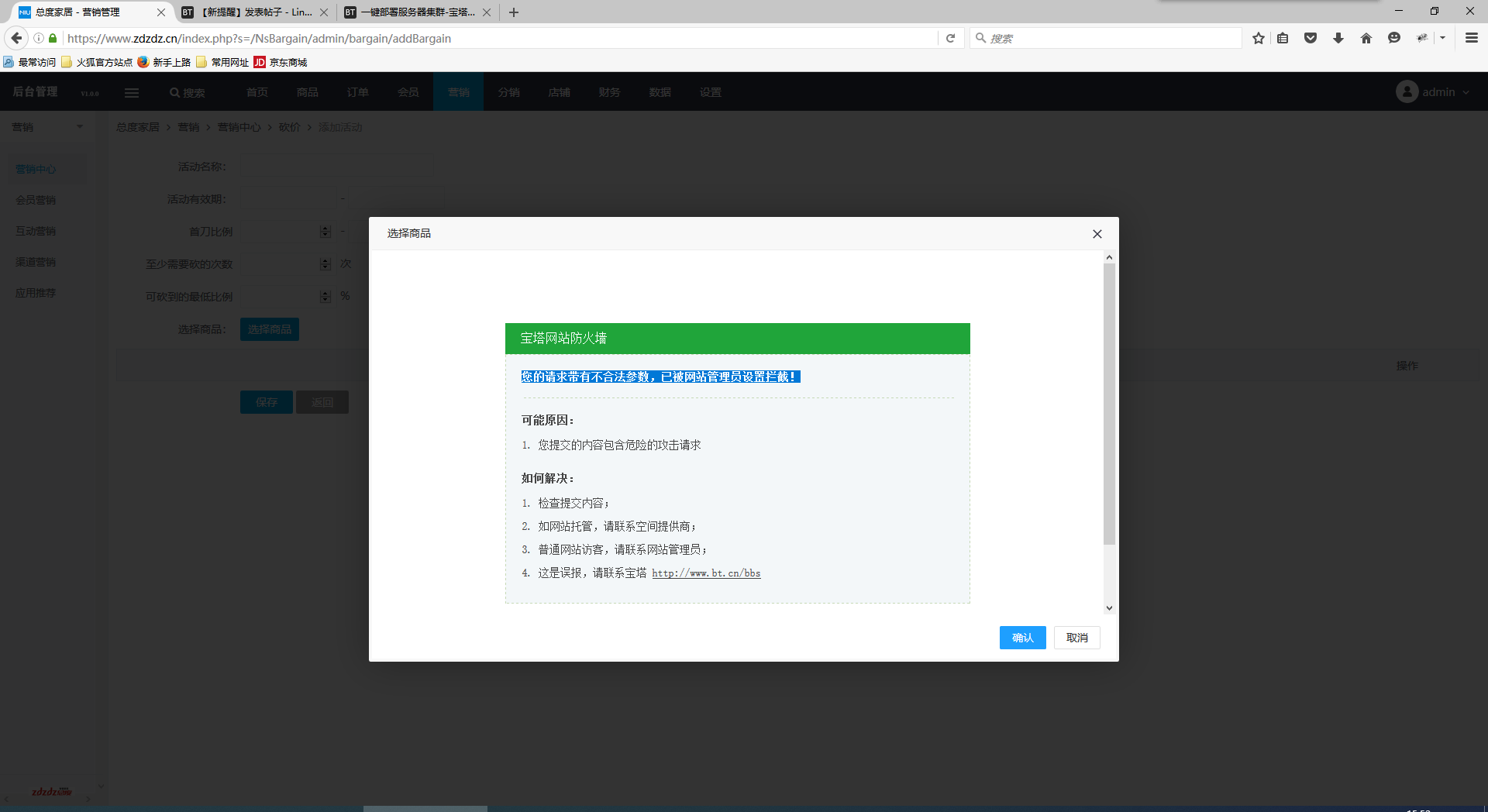The width and height of the screenshot is (1488, 812).
Task: Click 总度家居 breadcrumb link
Action: coord(138,127)
